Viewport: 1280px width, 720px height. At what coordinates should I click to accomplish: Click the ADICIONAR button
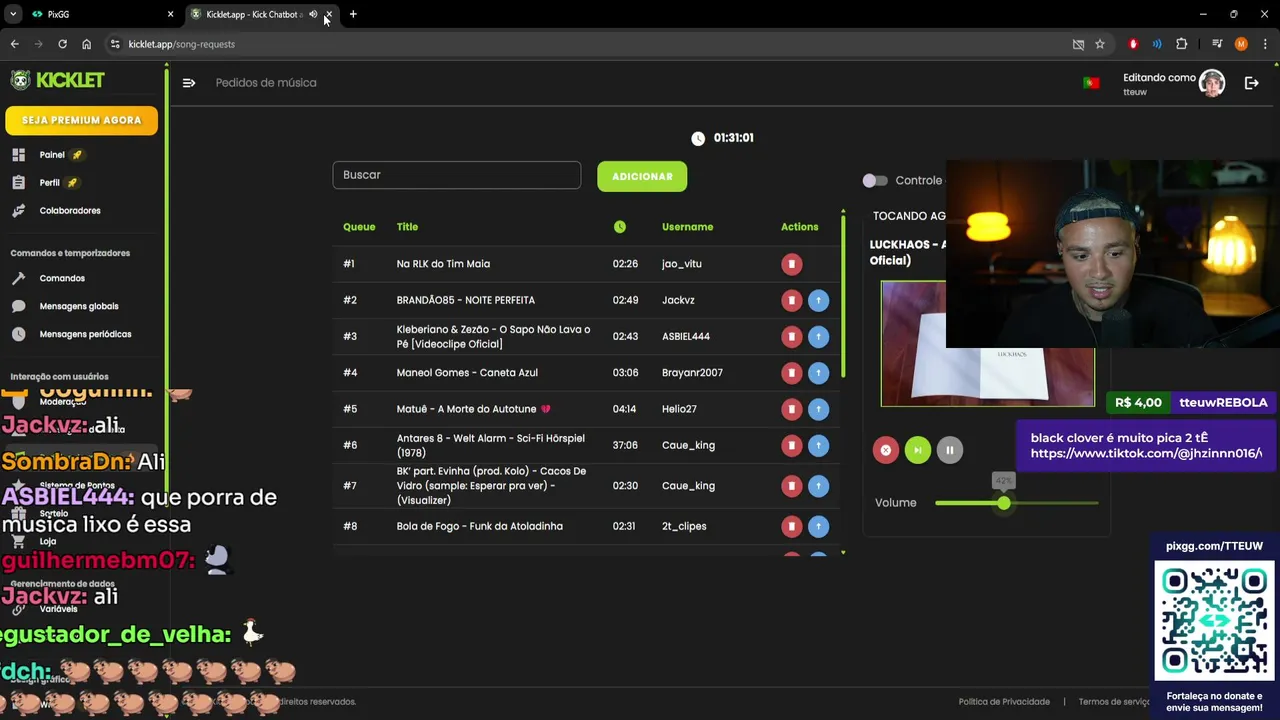(x=642, y=176)
